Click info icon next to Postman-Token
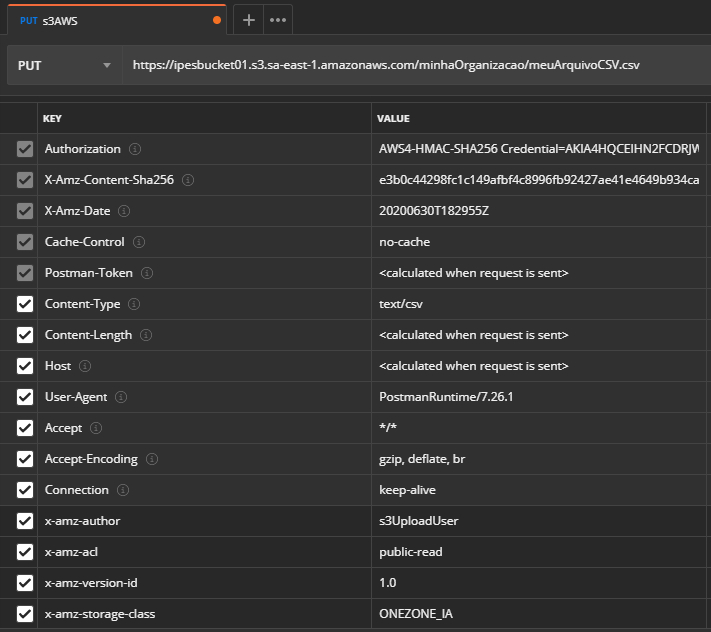The image size is (711, 632). coord(148,273)
